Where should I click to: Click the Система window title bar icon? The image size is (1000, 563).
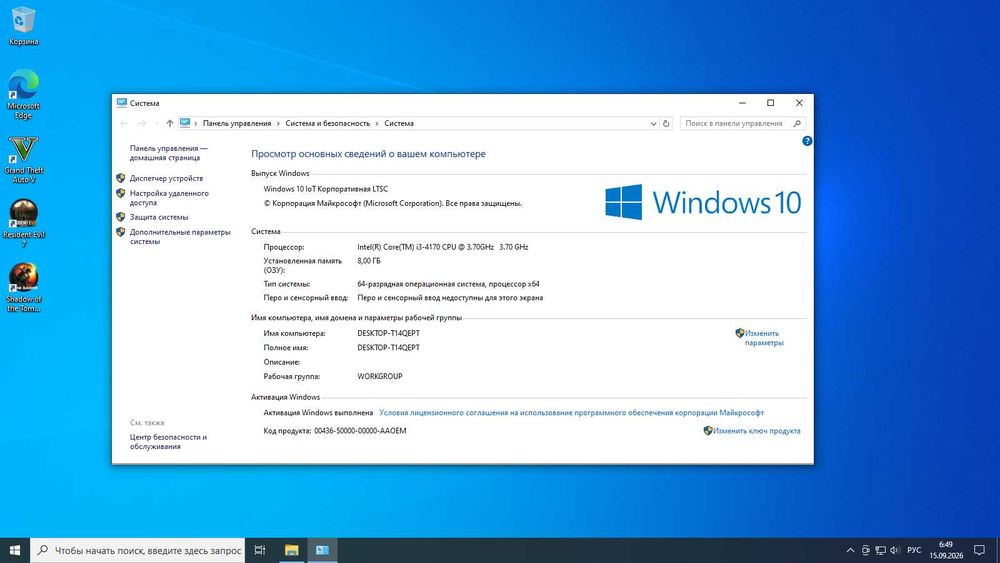tap(121, 103)
